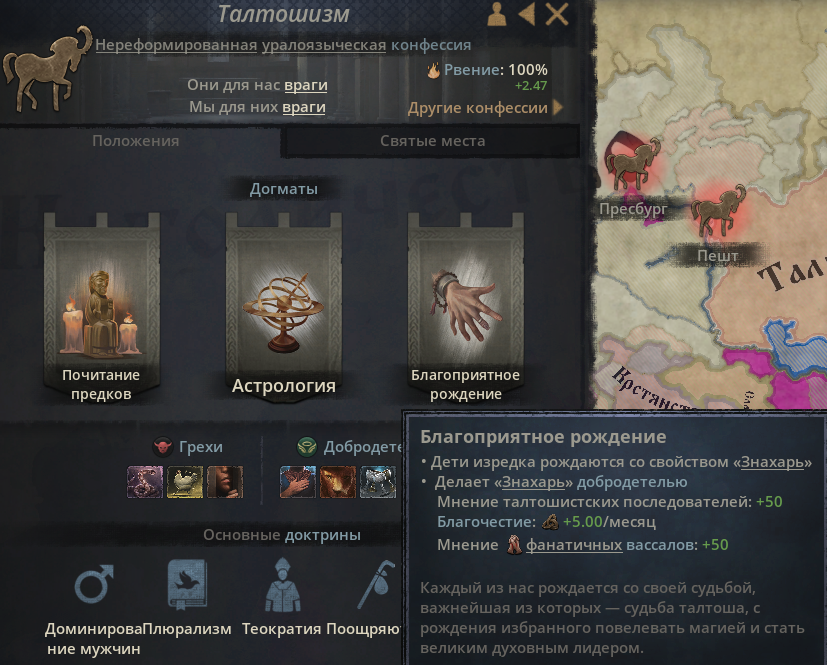Select the Астрология tenet banner

point(284,308)
